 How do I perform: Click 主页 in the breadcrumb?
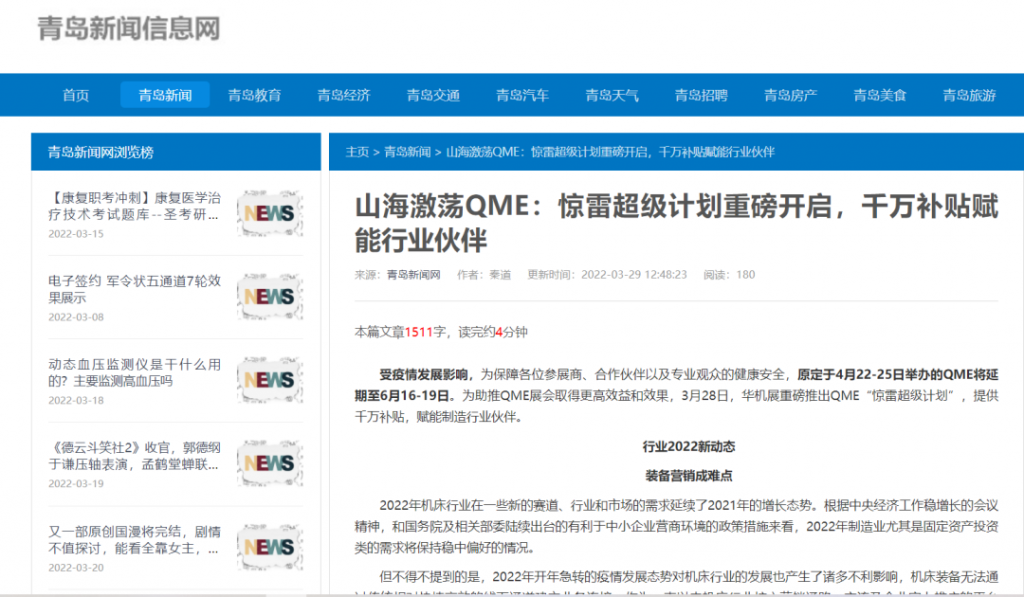tap(357, 152)
